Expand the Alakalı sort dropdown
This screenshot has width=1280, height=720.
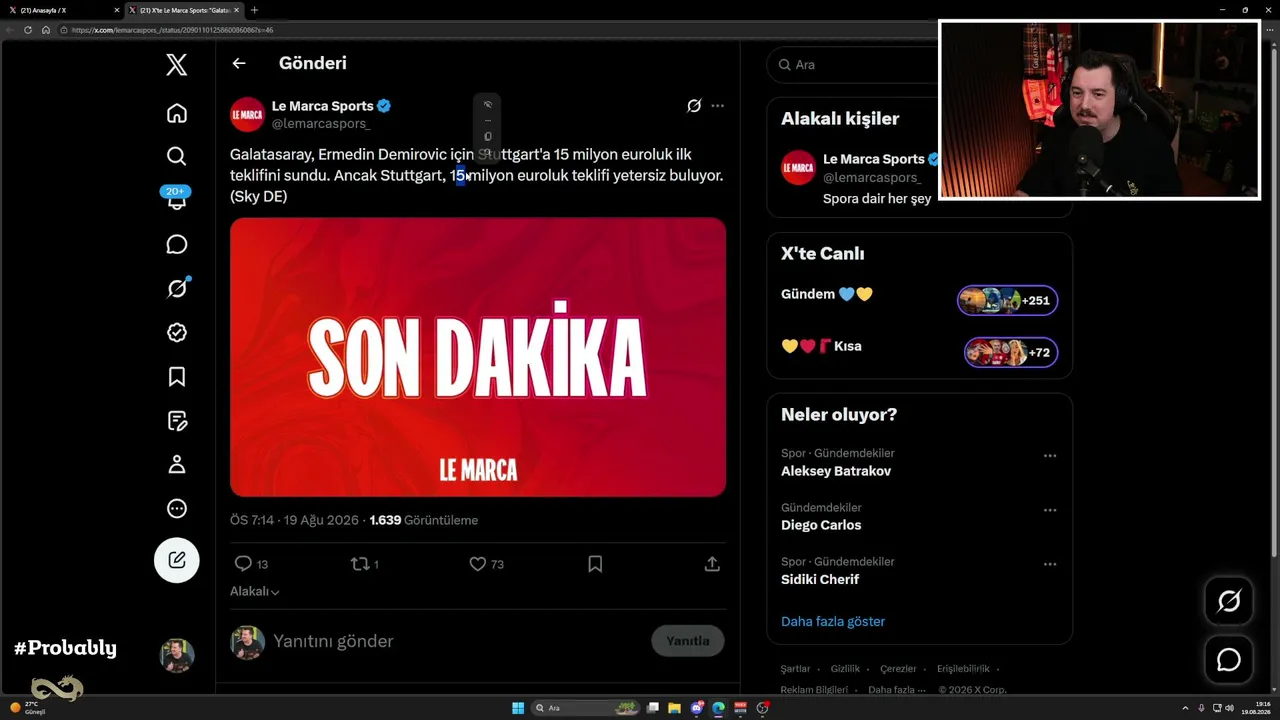point(255,591)
